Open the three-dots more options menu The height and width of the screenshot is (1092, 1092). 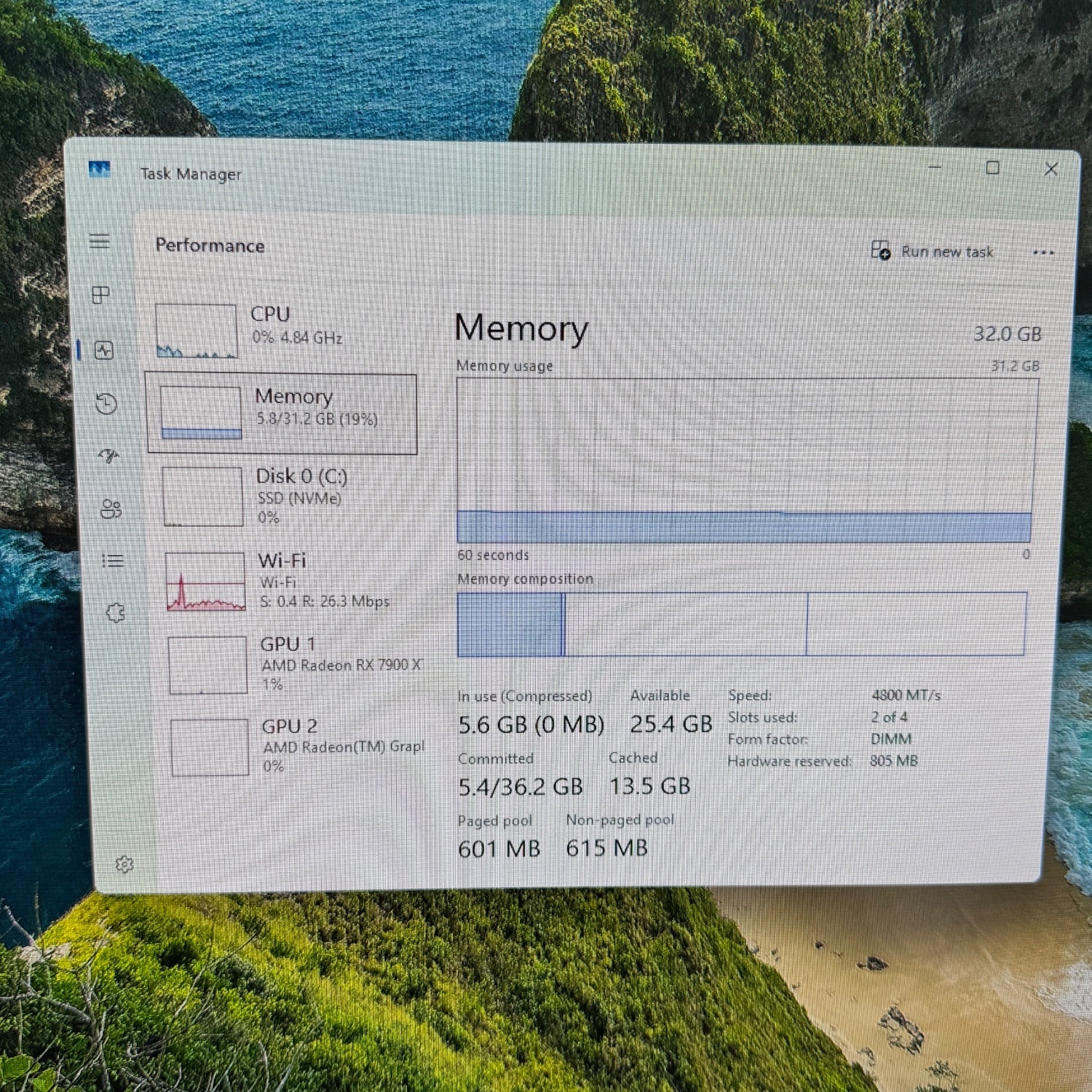point(1043,253)
